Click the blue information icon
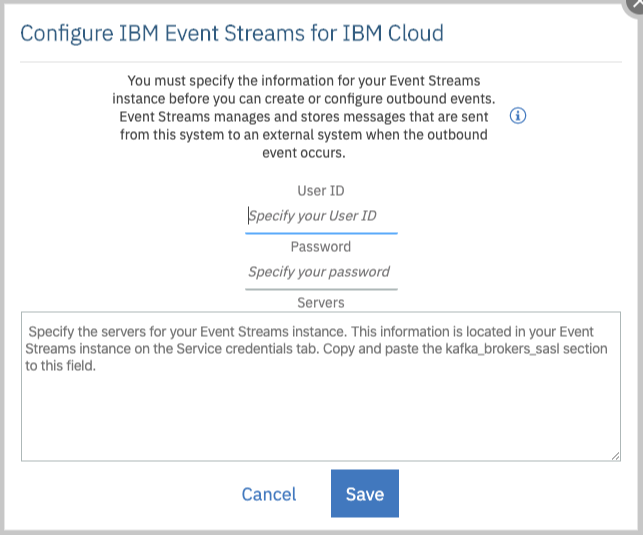 518,116
